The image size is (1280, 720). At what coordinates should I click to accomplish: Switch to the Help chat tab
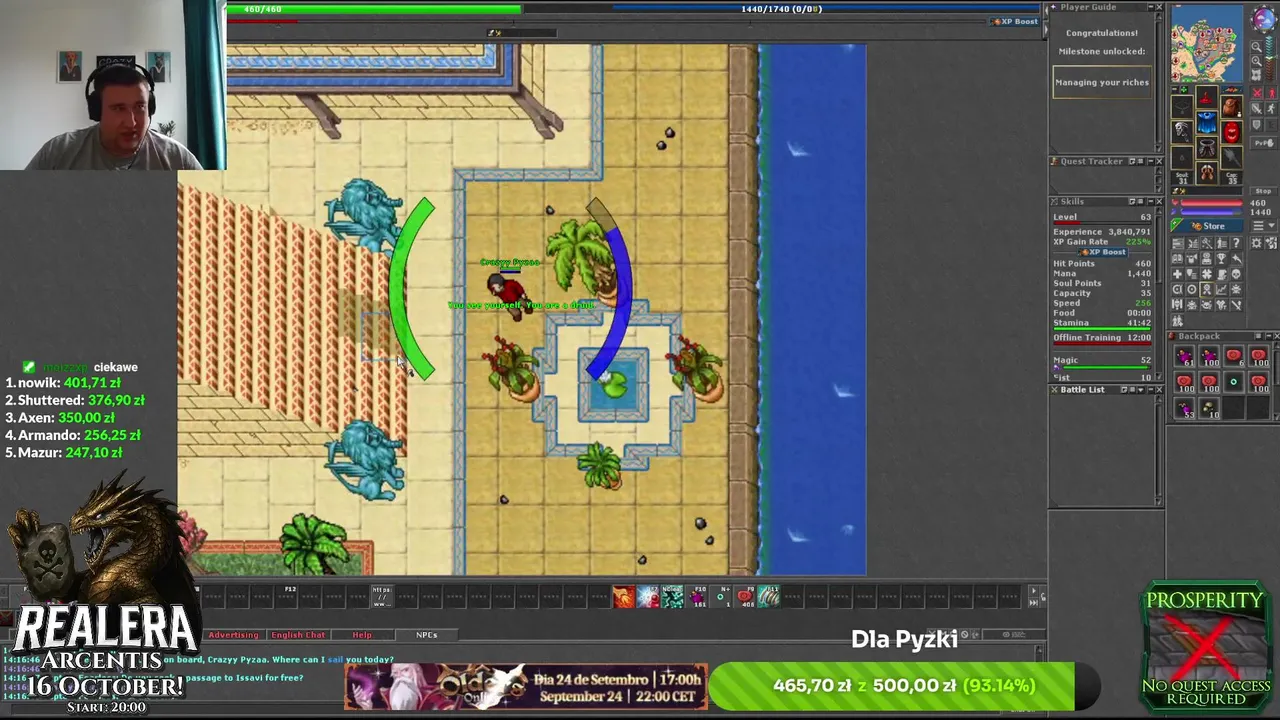point(362,635)
